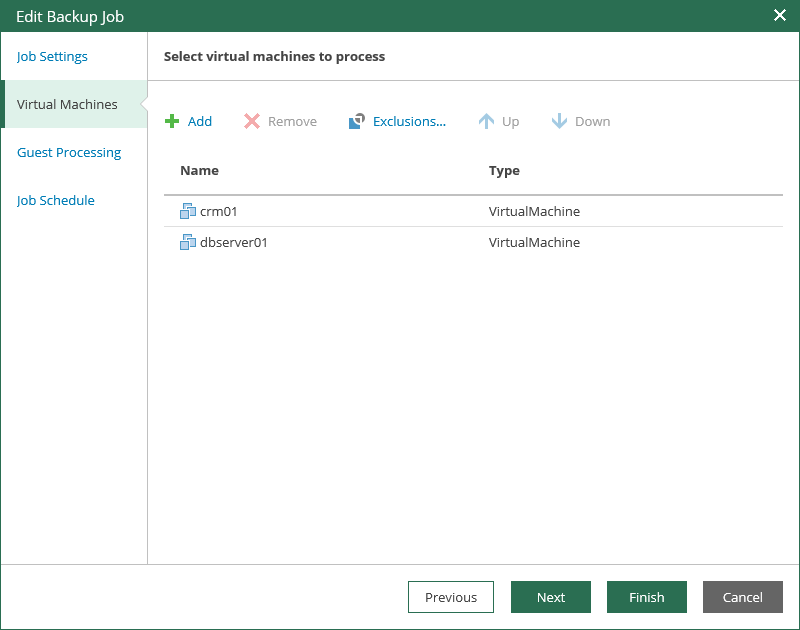Image resolution: width=800 pixels, height=630 pixels.
Task: Switch to the Job Settings tab
Action: click(x=52, y=56)
